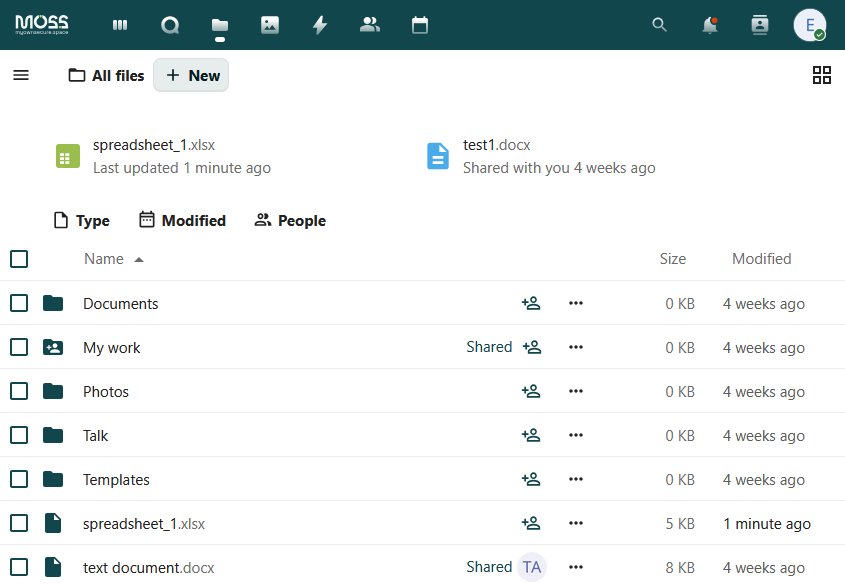This screenshot has height=586, width=845.
Task: Open recent file spreadsheet_1.xlsx recommendation
Action: pos(164,156)
